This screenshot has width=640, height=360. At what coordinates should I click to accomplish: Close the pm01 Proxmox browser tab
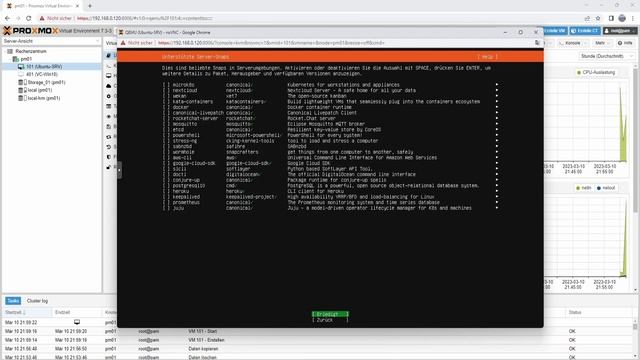pyautogui.click(x=78, y=6)
